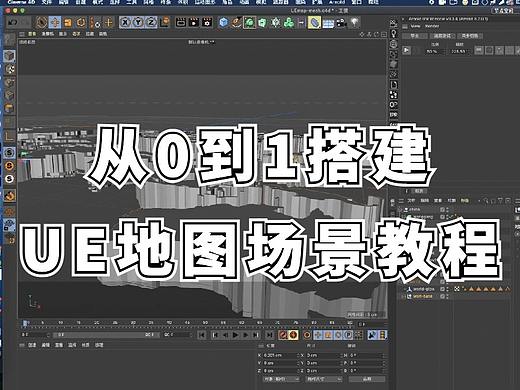Viewport: 520px width, 390px height.
Task: Select the Live Selection tool
Action: (x=41, y=23)
